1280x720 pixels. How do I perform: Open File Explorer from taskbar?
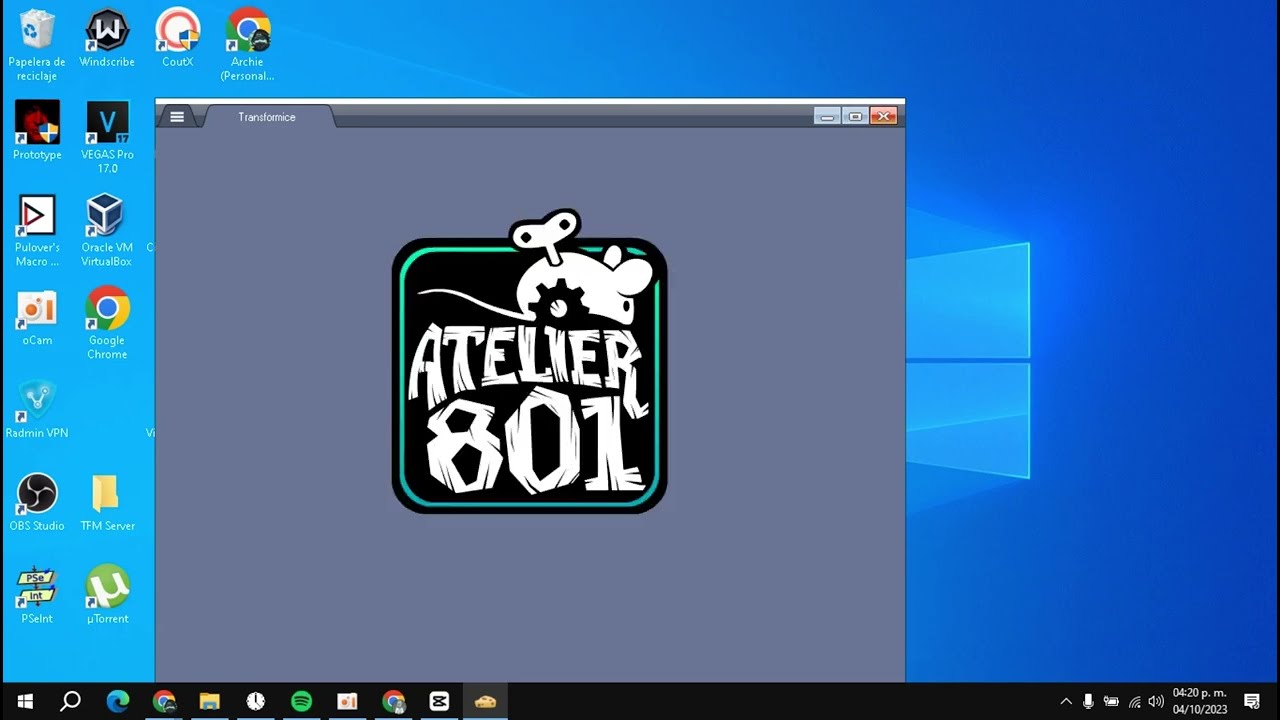(x=210, y=701)
